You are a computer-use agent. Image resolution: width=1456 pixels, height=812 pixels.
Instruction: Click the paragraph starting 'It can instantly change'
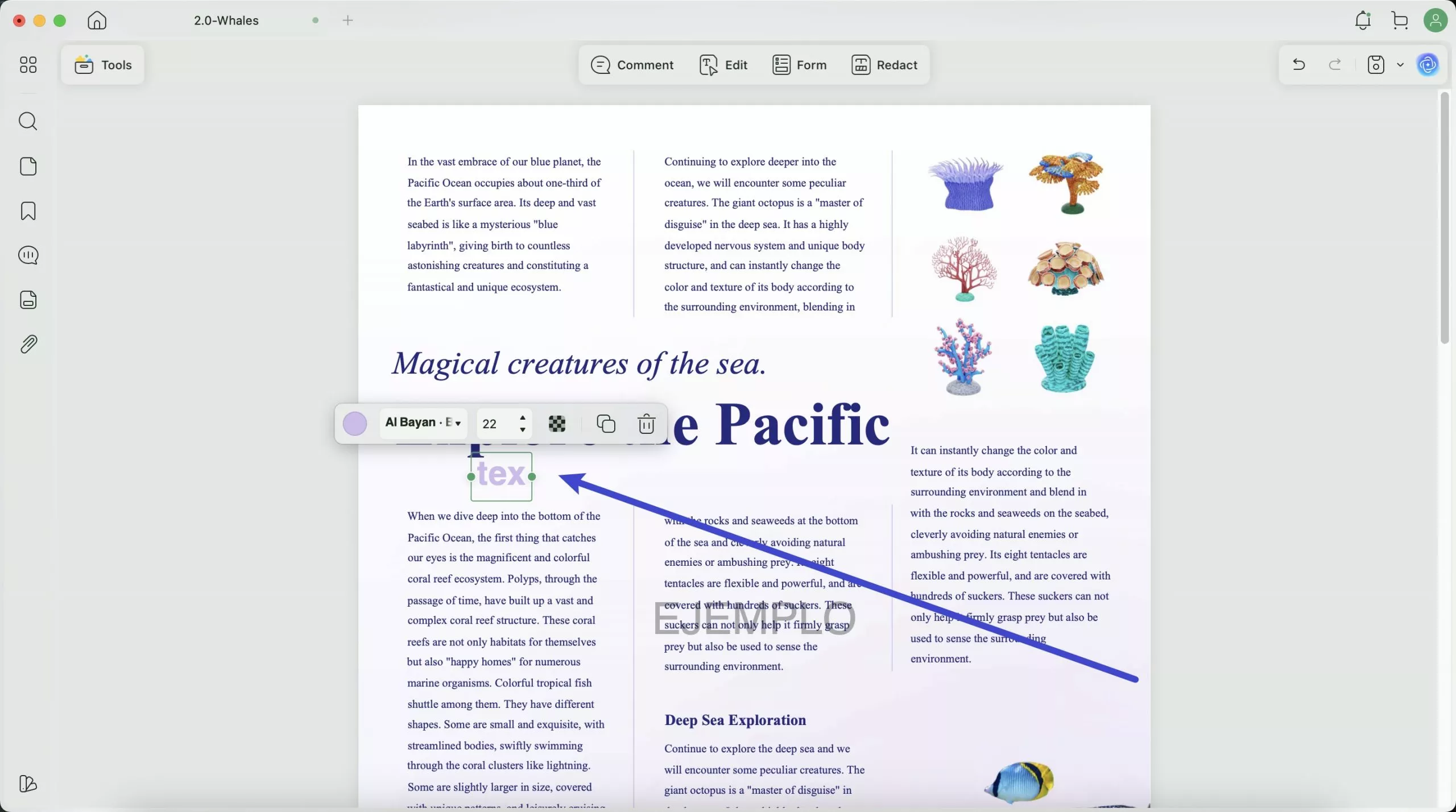click(x=1010, y=554)
